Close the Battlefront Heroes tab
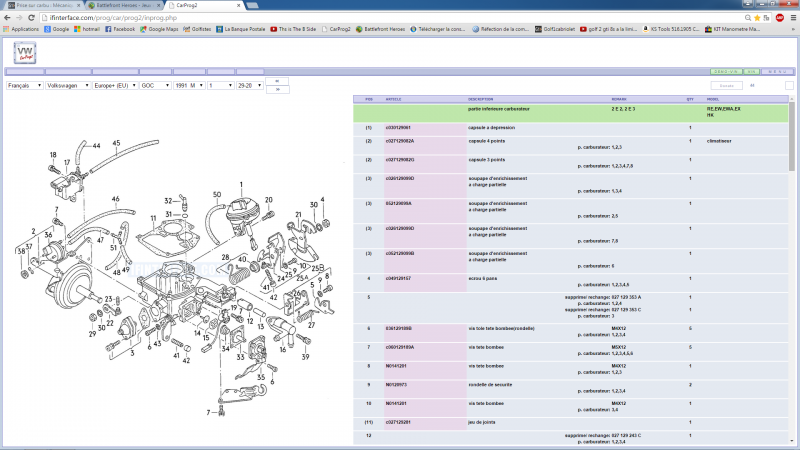800x450 pixels. click(x=159, y=6)
